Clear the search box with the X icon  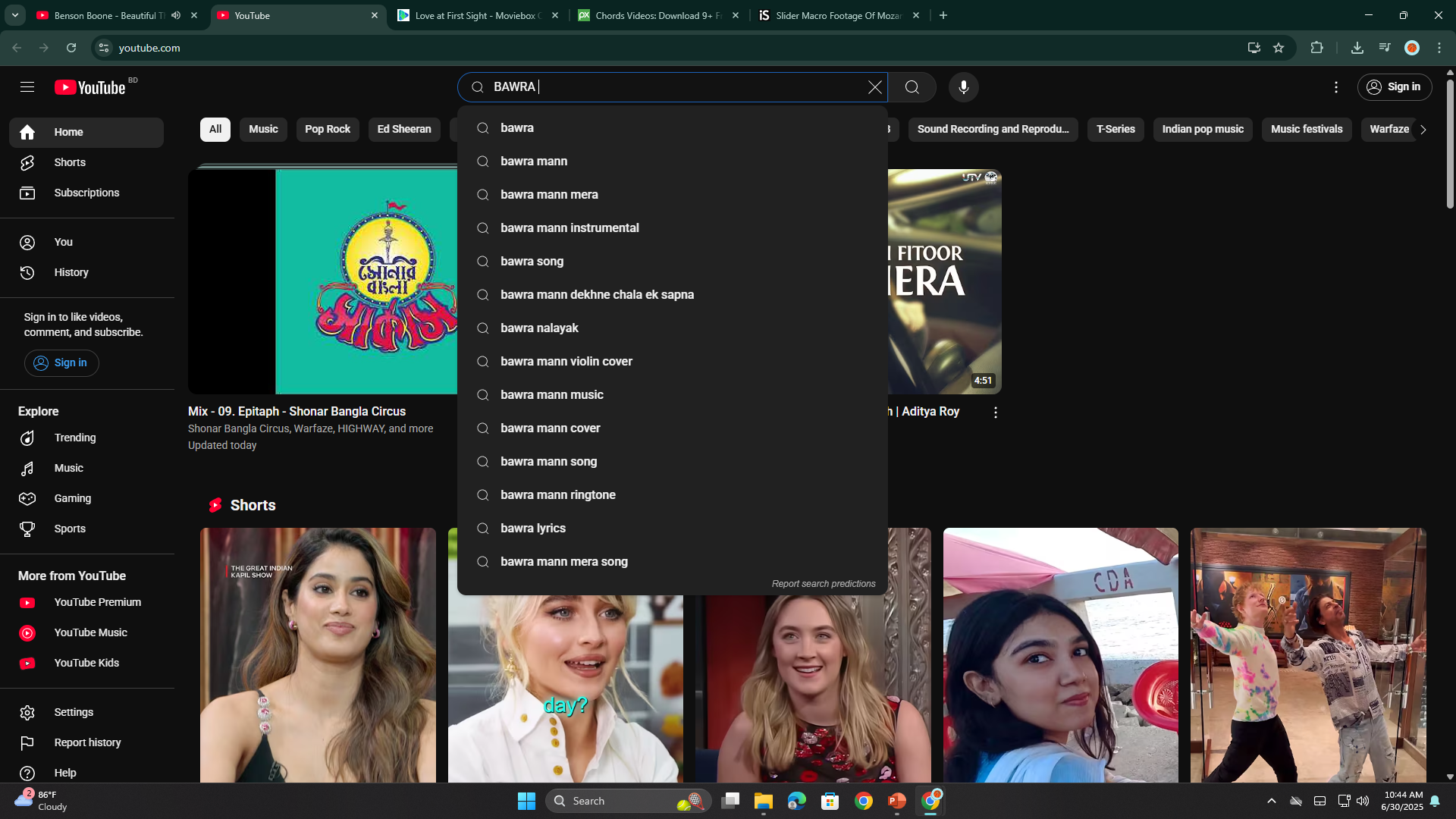coord(874,87)
